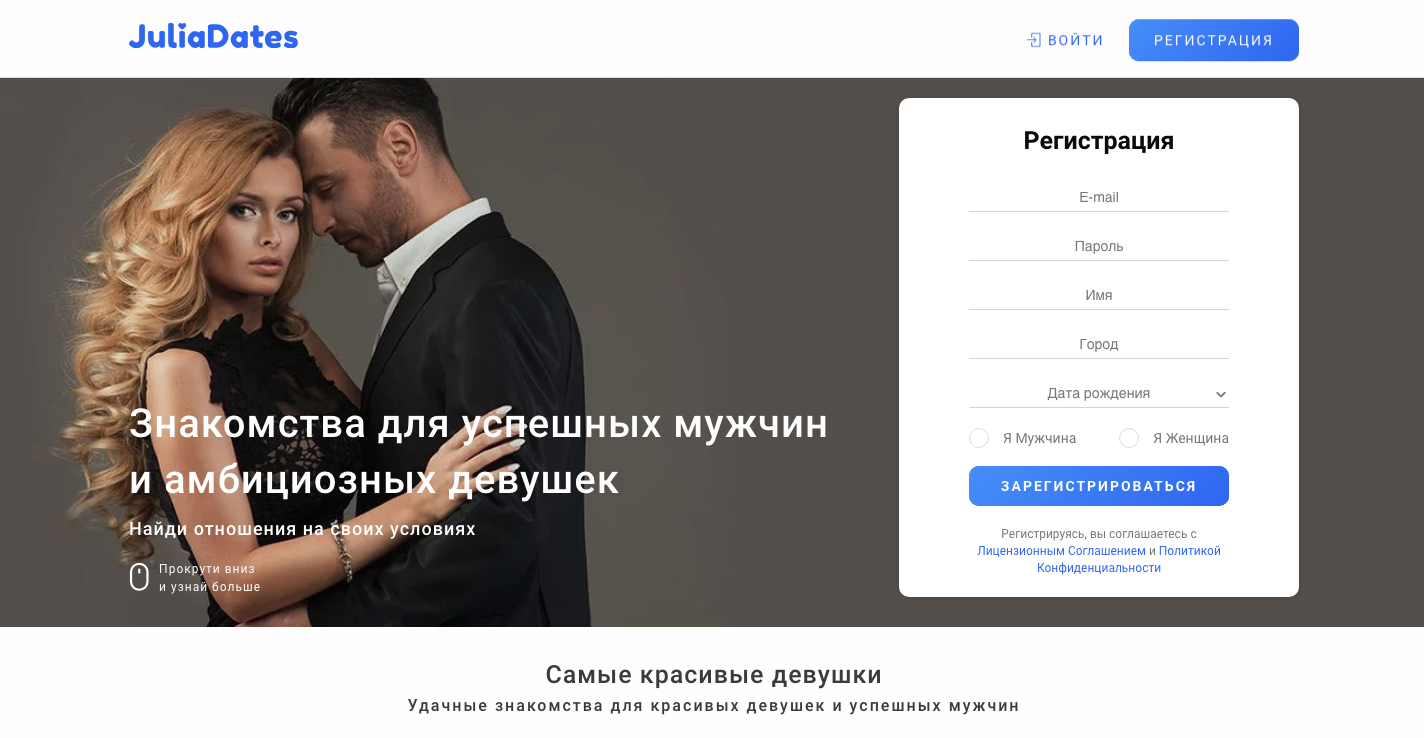Open the Лицензионным Соглашением link

tap(1061, 551)
